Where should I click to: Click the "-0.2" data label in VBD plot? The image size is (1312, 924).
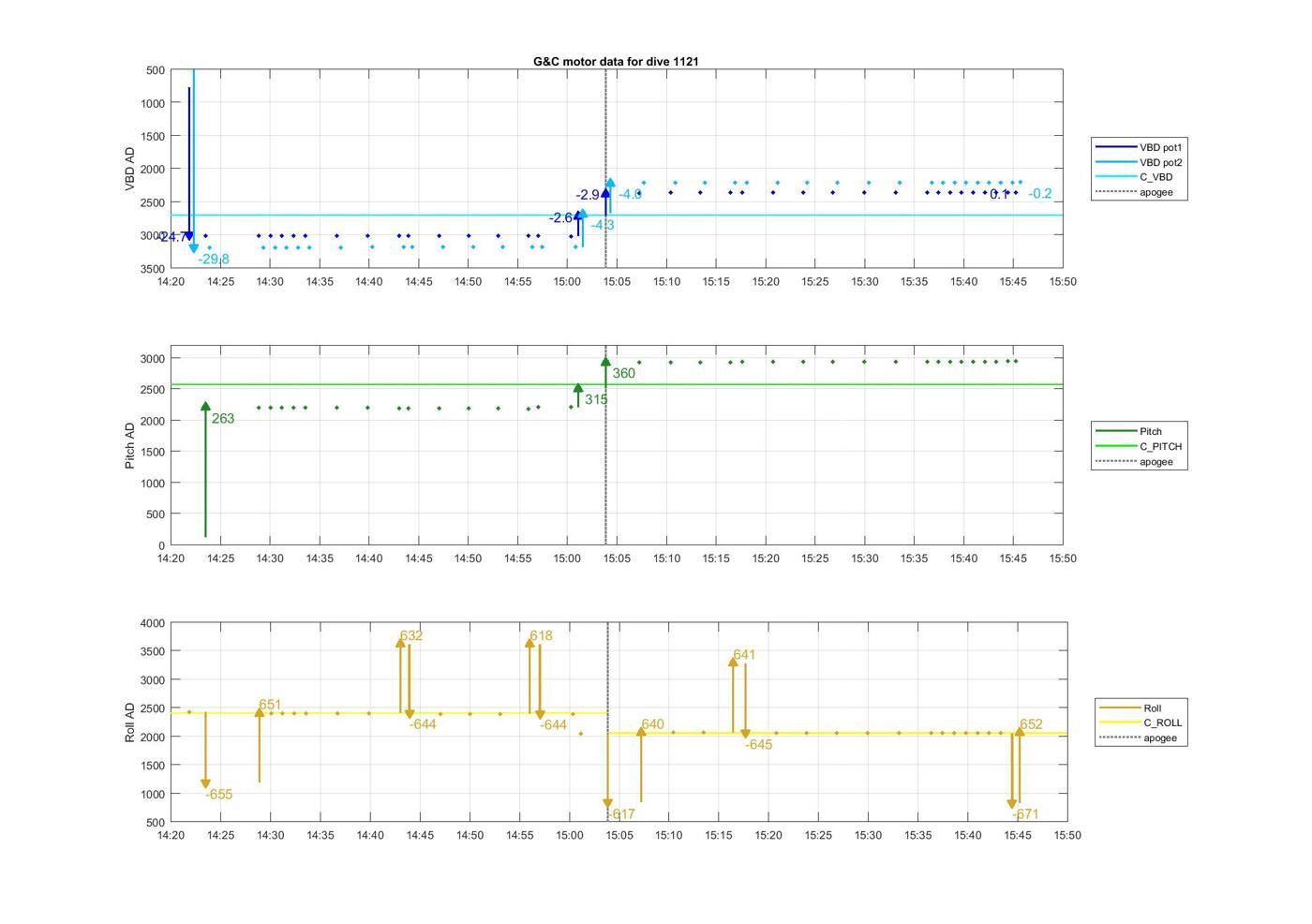[1040, 194]
